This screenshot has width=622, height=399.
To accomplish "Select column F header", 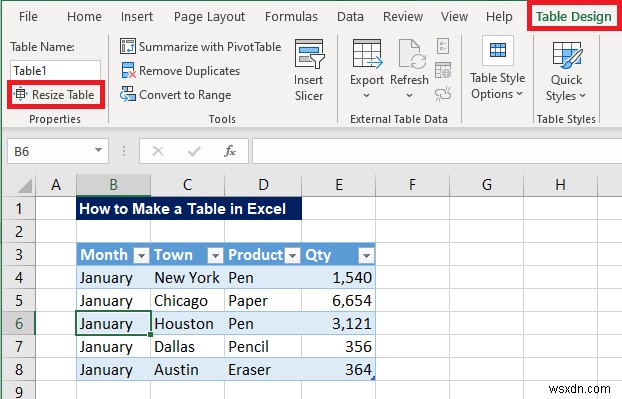I will click(x=412, y=185).
